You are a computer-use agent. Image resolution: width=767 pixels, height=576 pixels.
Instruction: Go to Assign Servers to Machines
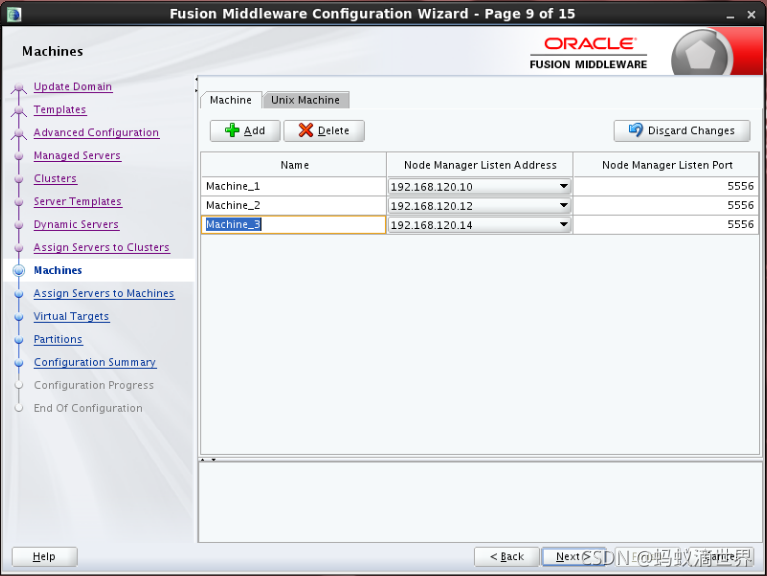coord(104,293)
